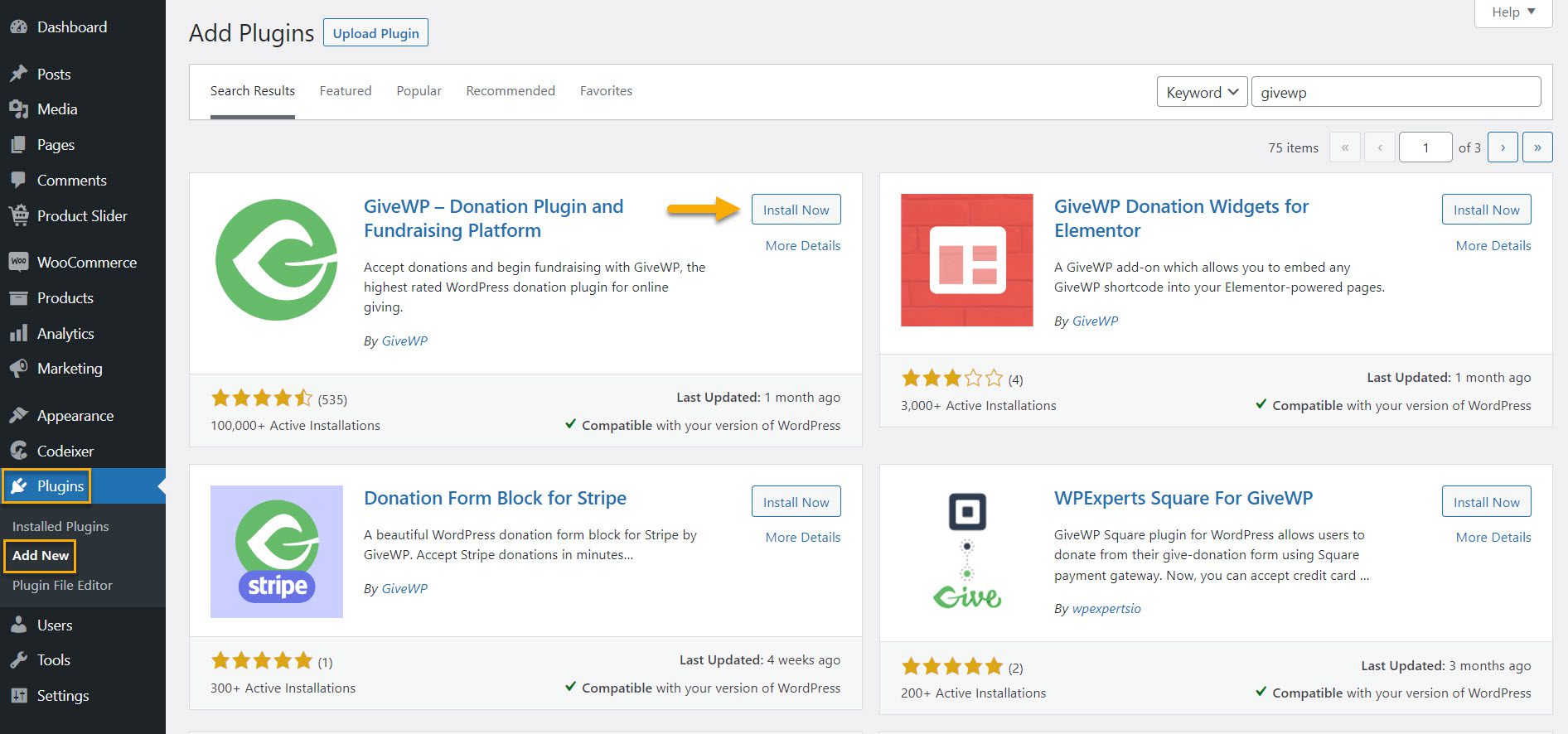Viewport: 1568px width, 734px height.
Task: Open the Plugins menu label in sidebar
Action: 60,486
